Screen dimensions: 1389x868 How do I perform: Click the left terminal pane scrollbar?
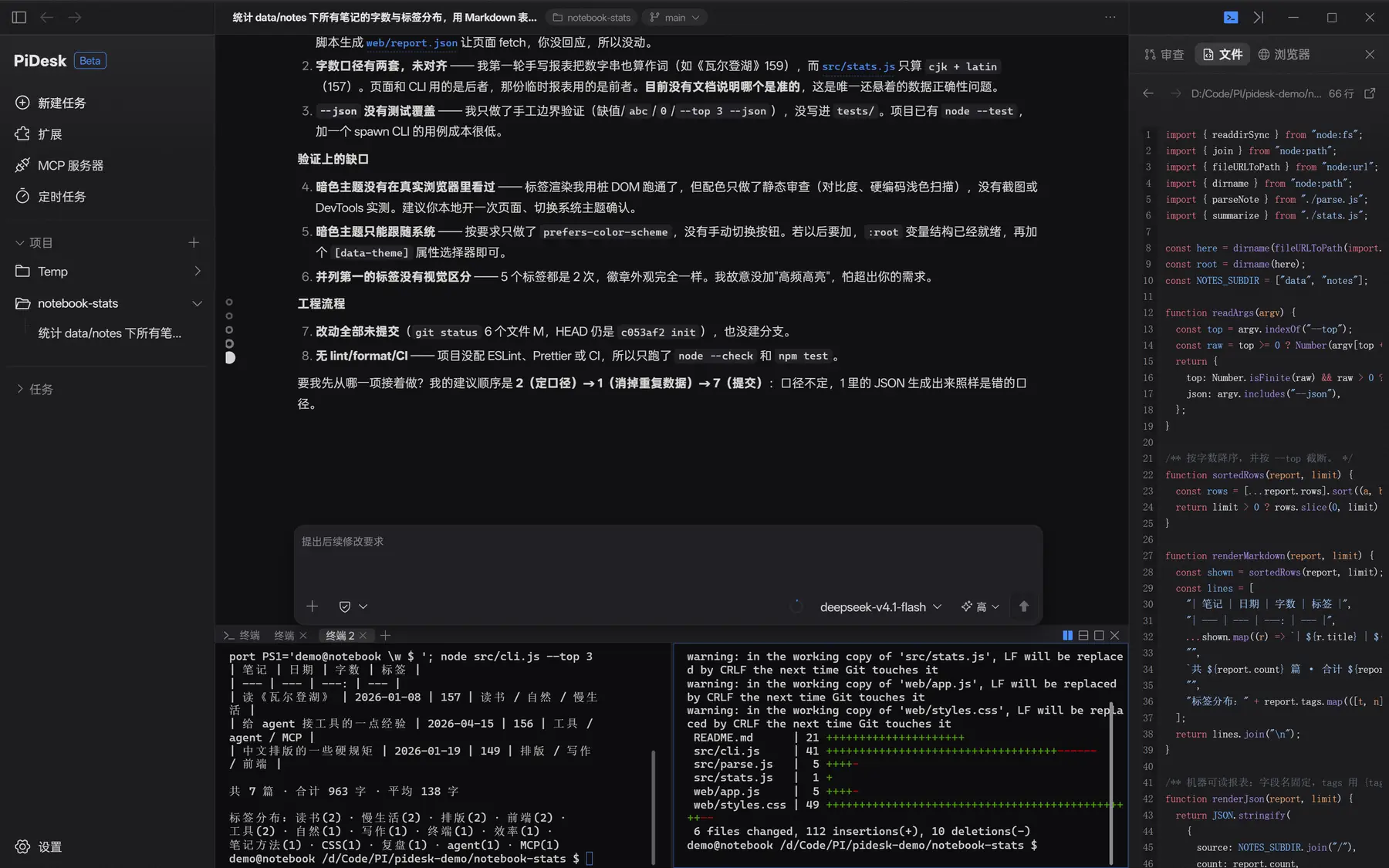(653, 806)
